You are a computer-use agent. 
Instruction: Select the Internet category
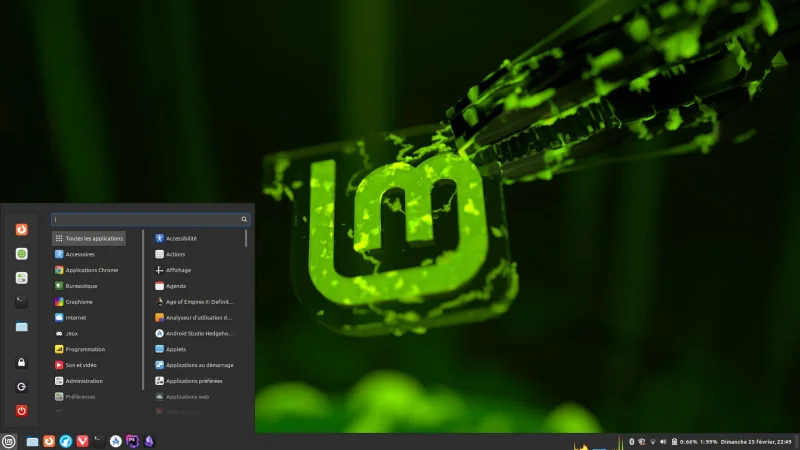click(x=89, y=317)
